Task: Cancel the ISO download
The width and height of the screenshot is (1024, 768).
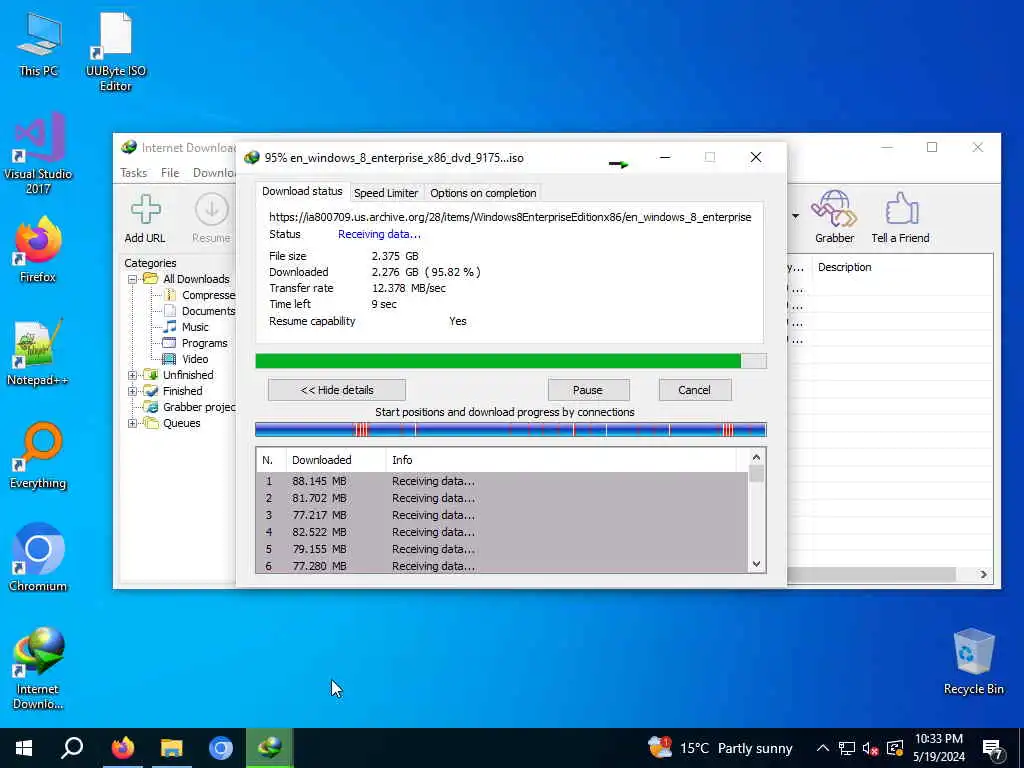Action: coord(695,391)
